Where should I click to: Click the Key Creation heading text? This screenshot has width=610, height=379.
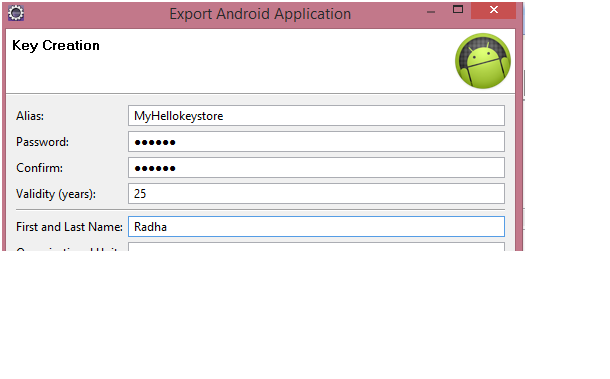[x=56, y=46]
